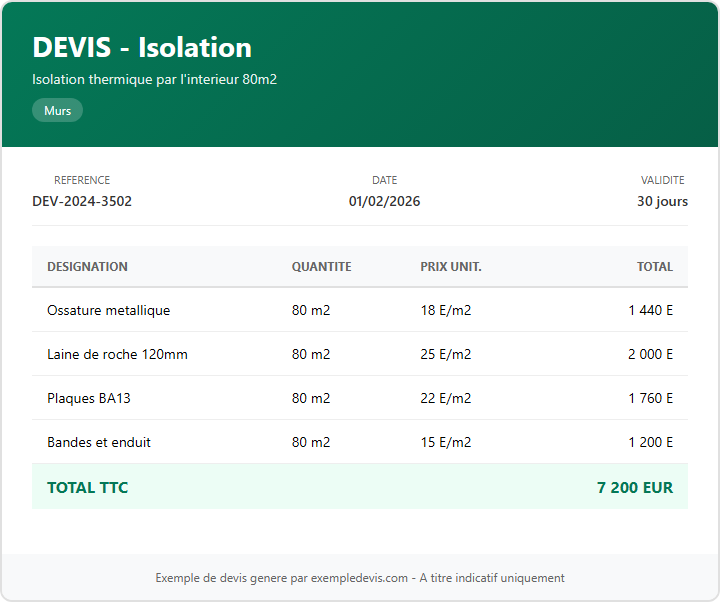Select the subtitle Isolation thermique par l'interieur

[154, 79]
